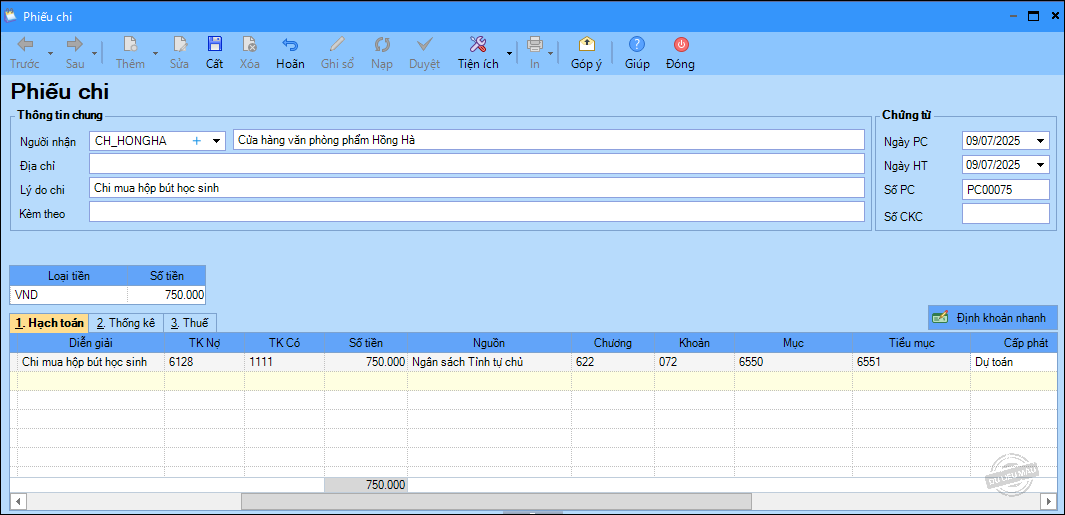1065x515 pixels.
Task: Click the Nguồn column header
Action: click(489, 343)
